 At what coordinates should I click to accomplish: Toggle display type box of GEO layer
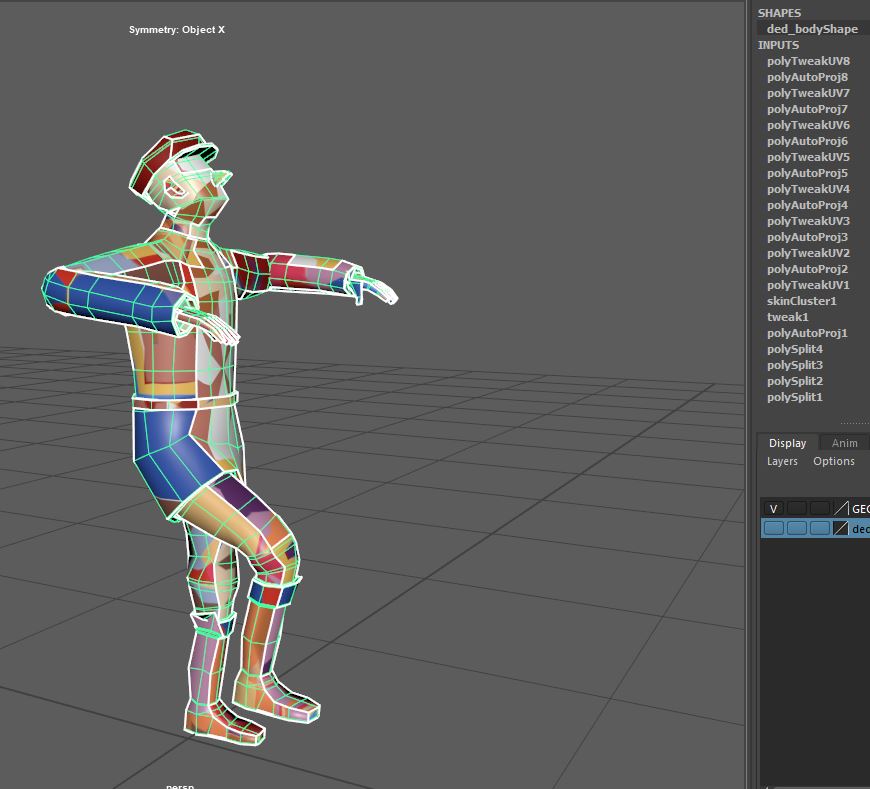819,509
